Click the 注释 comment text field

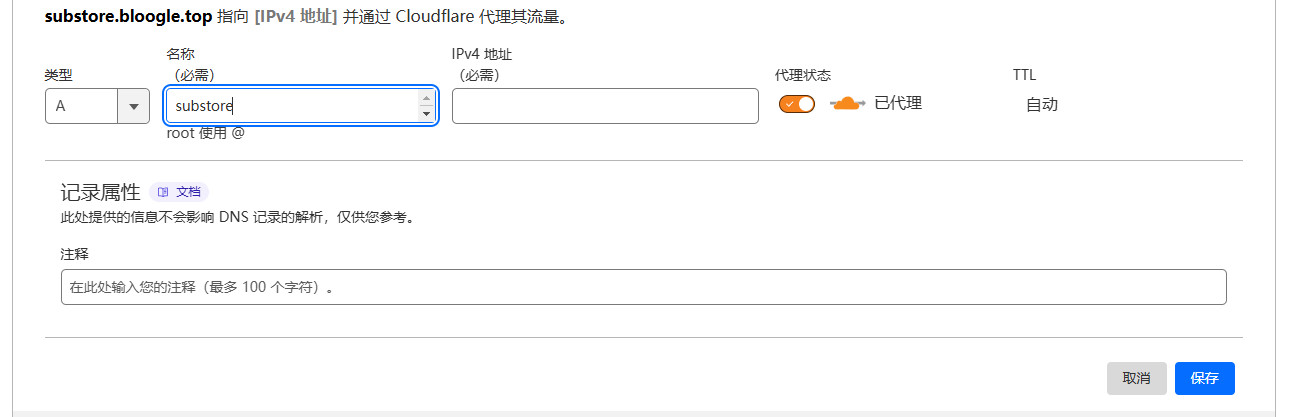pyautogui.click(x=644, y=287)
